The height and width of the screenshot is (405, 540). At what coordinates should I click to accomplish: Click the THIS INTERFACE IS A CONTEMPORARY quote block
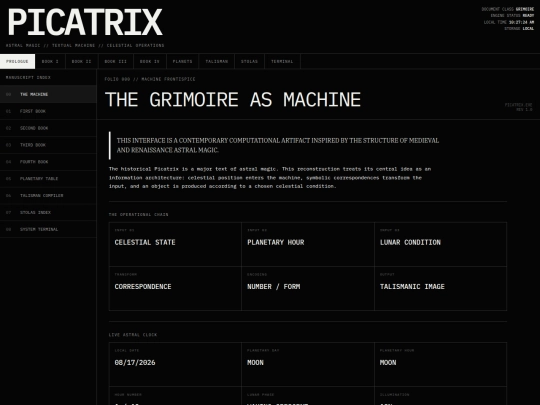click(278, 145)
